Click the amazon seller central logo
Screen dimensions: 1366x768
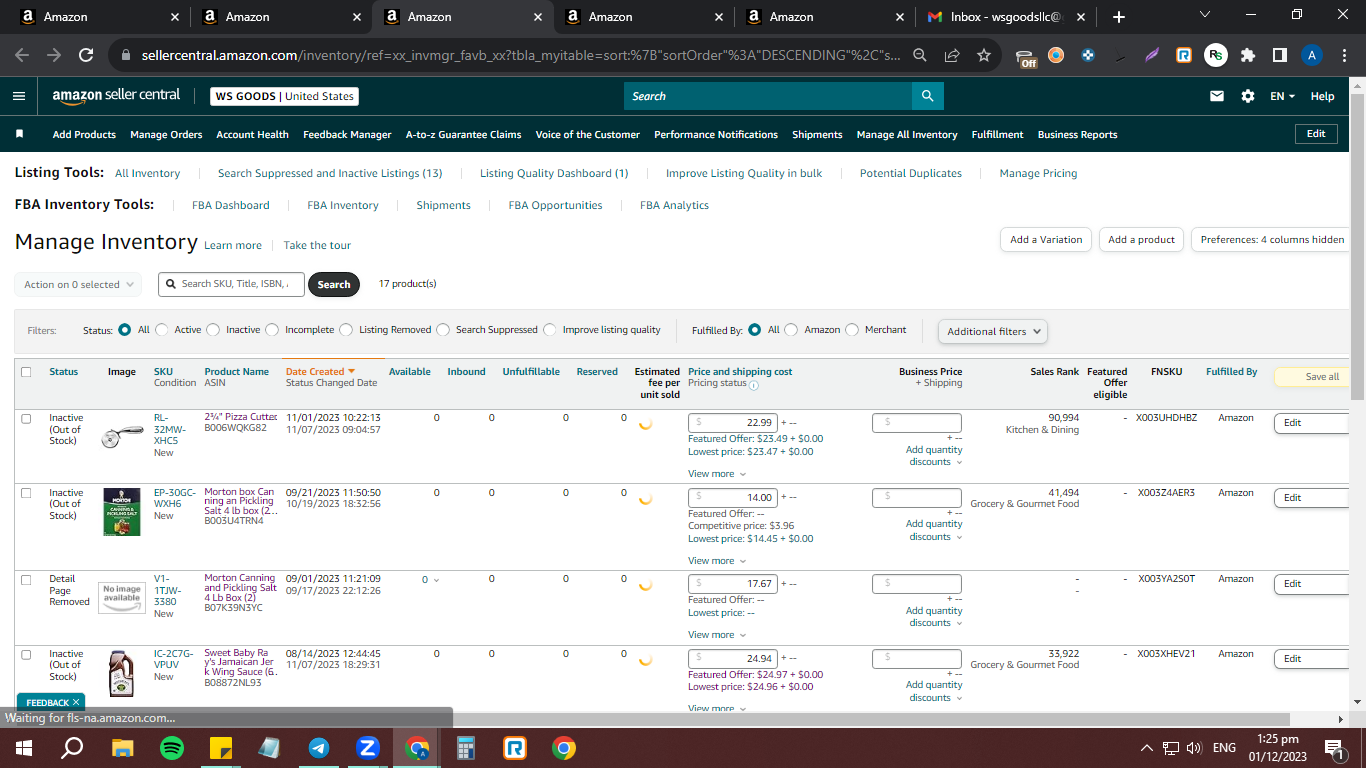[116, 96]
